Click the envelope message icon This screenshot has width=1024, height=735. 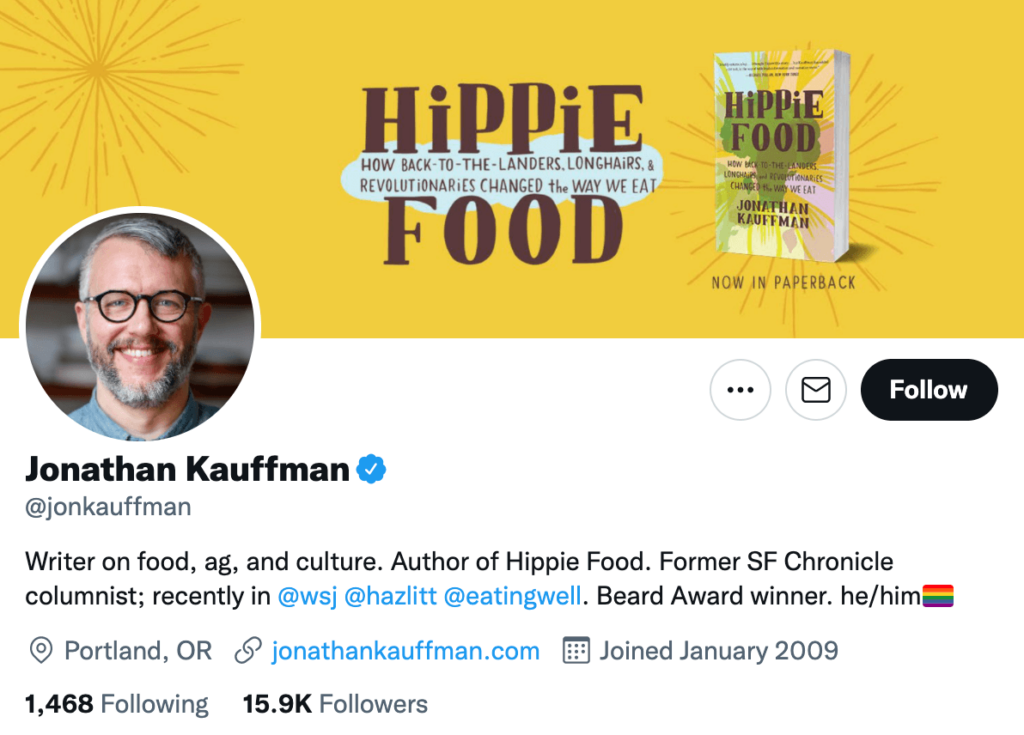point(816,390)
